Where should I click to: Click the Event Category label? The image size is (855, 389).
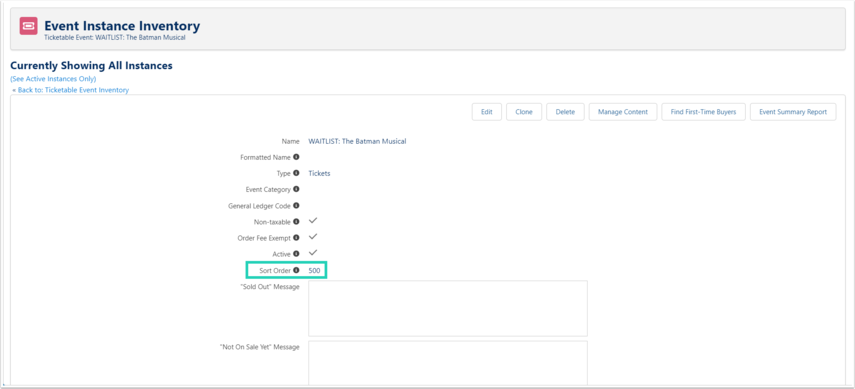click(x=269, y=190)
